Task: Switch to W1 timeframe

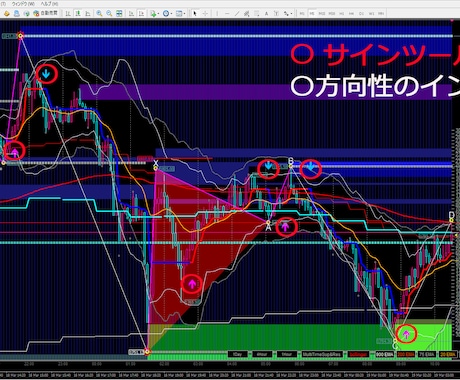Action: point(371,14)
